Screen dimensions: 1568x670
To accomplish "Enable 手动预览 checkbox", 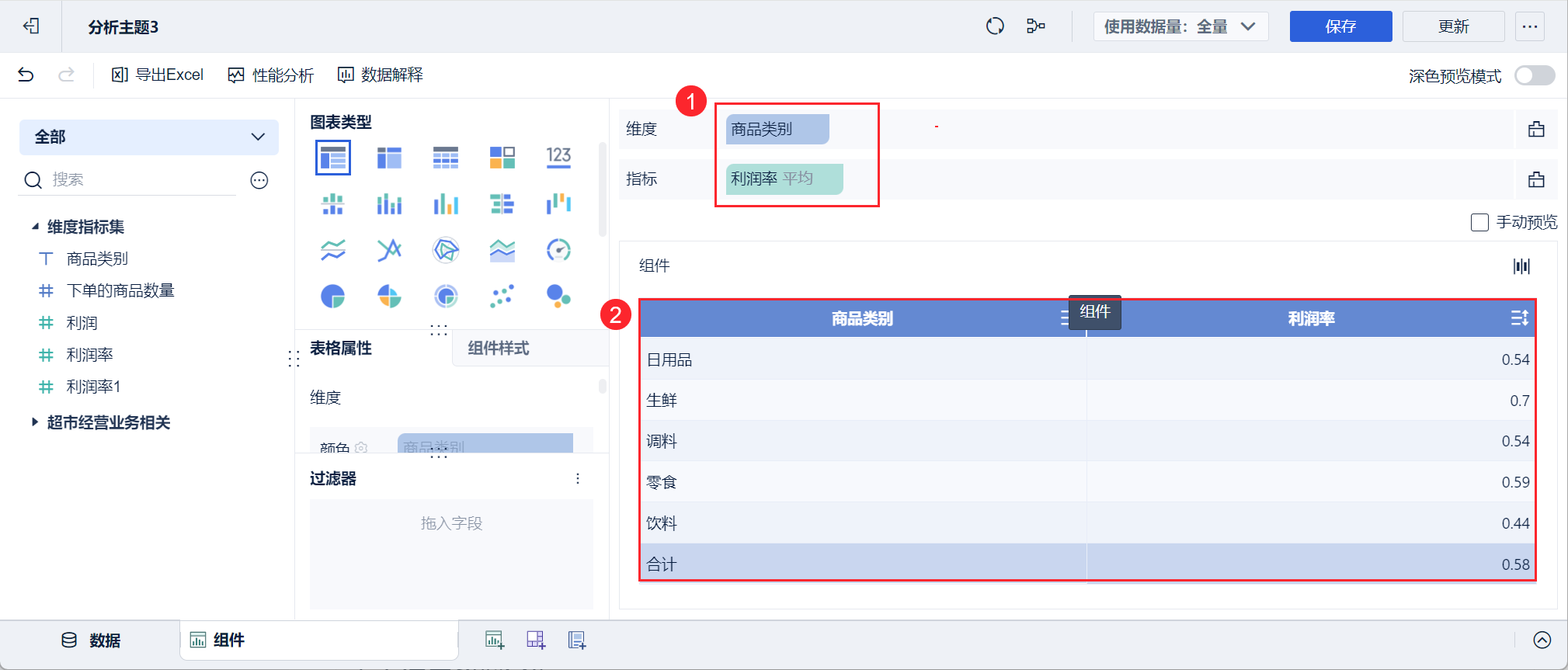I will pos(1479,223).
